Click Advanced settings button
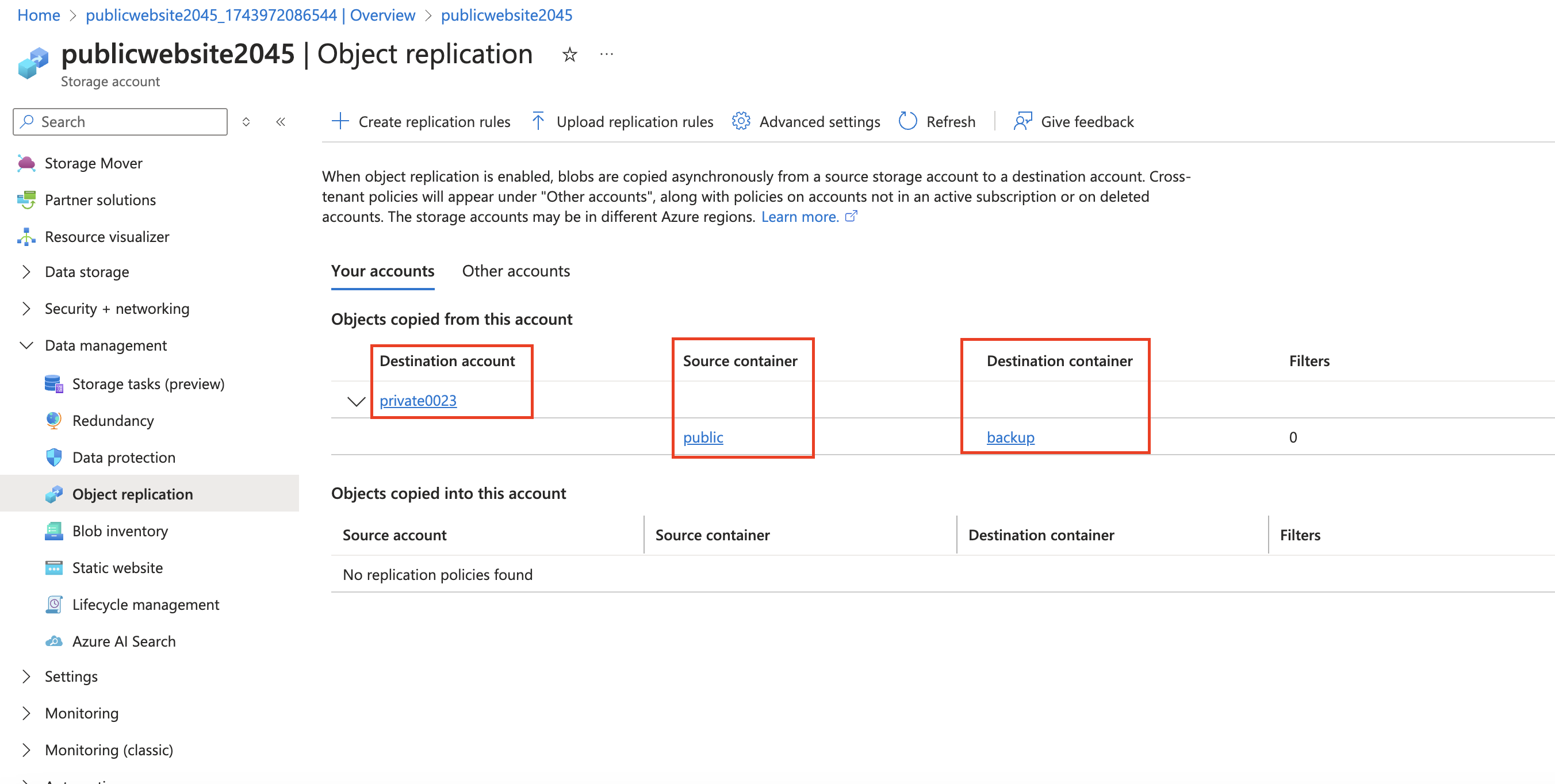1555x784 pixels. [x=806, y=121]
